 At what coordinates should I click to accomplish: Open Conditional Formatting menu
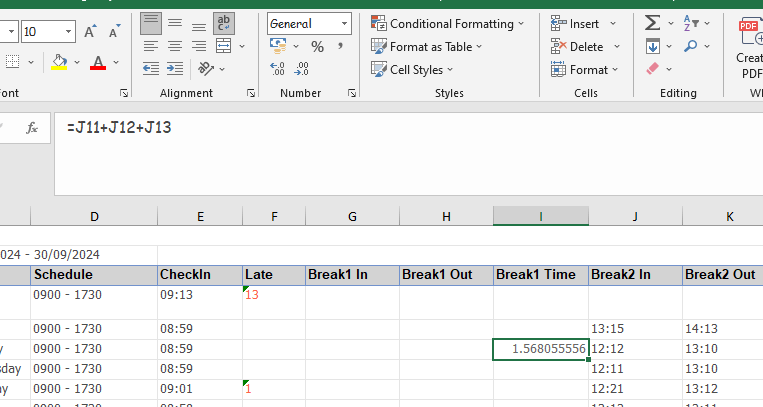[448, 23]
